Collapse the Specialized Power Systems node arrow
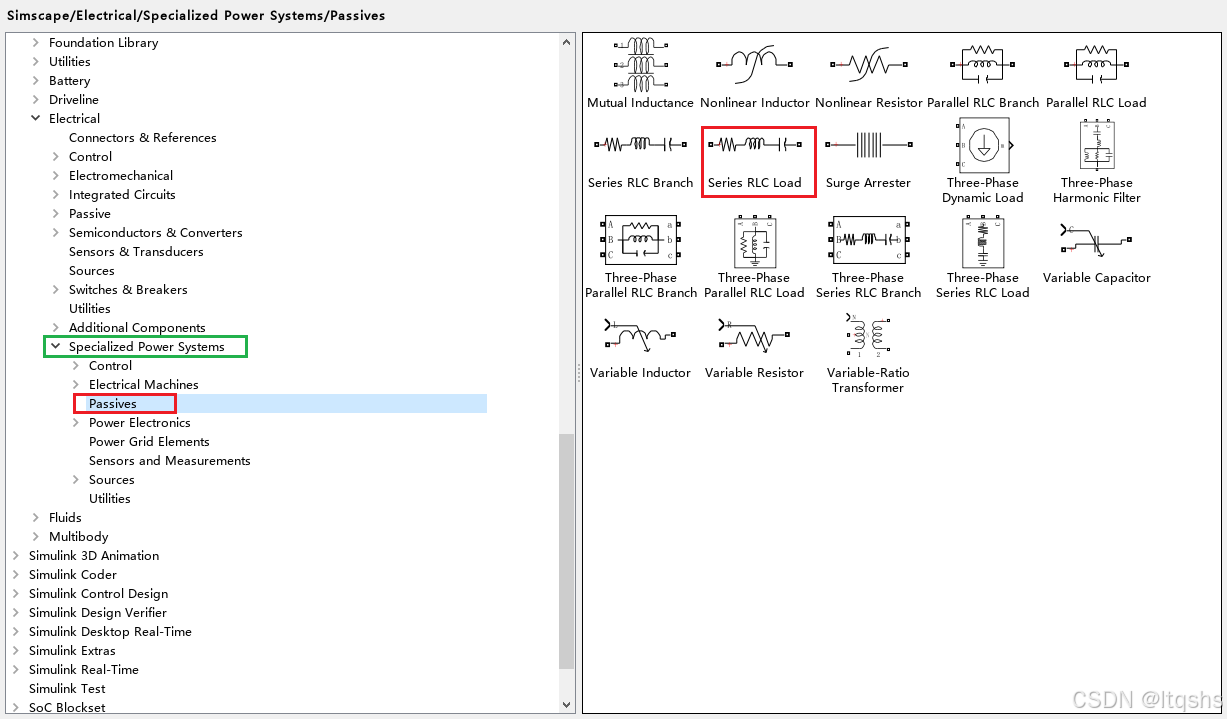Screen dimensions: 1227x719 click(56, 347)
